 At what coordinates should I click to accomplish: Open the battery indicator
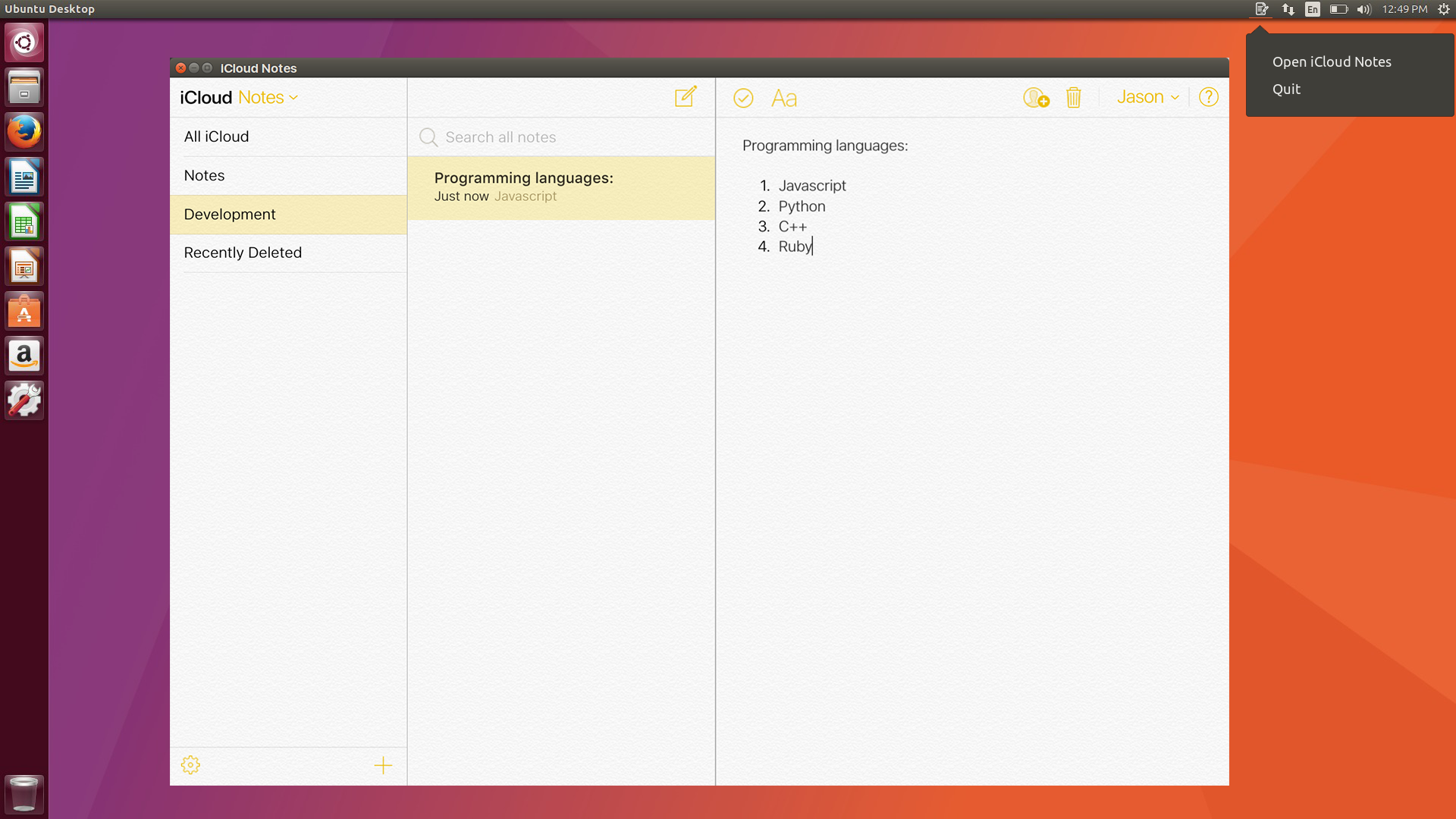[x=1338, y=9]
